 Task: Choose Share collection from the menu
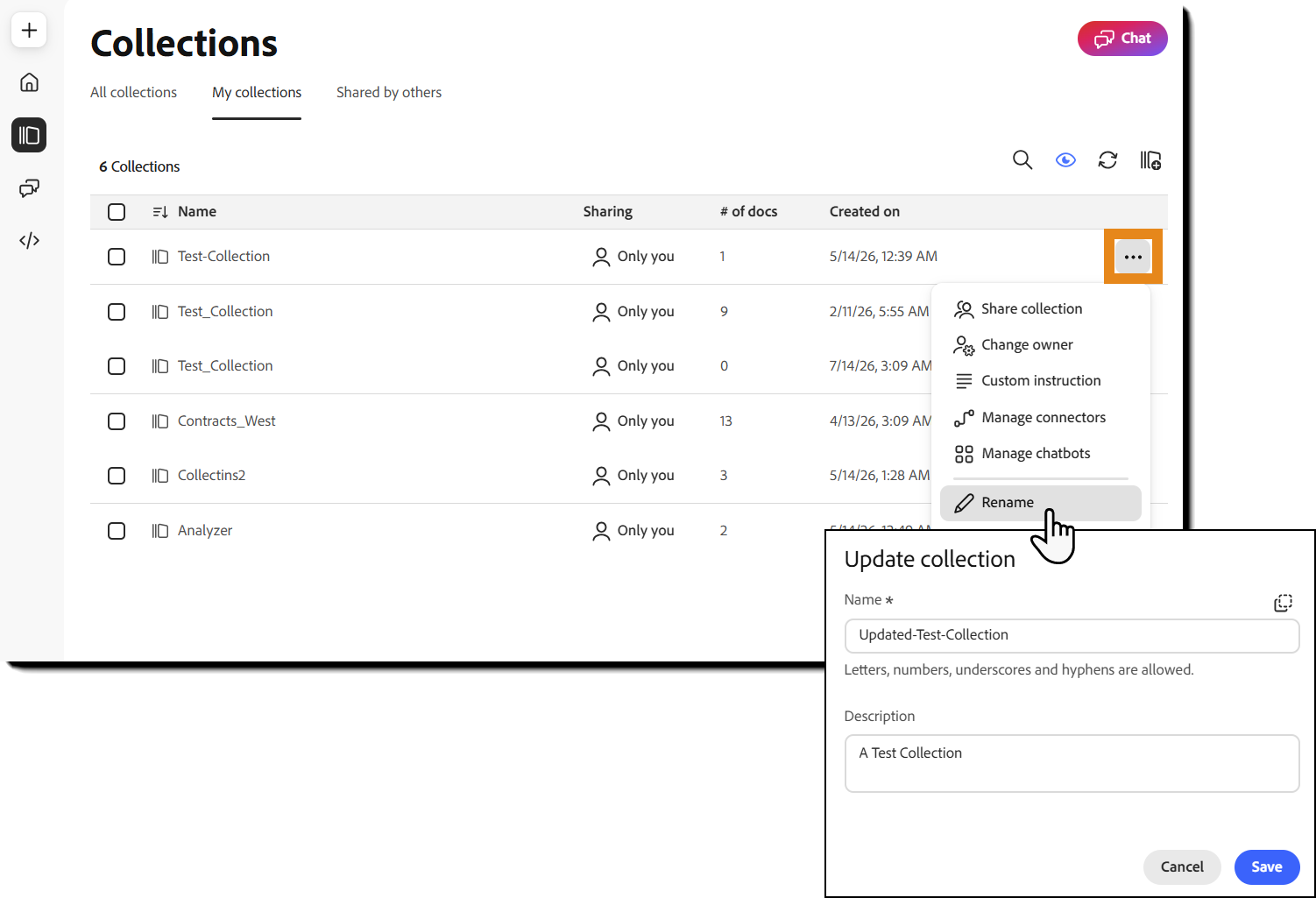[1041, 308]
